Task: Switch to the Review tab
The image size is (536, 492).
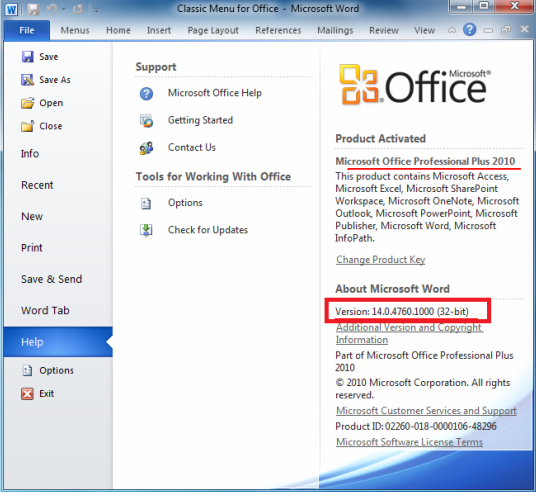Action: 384,30
